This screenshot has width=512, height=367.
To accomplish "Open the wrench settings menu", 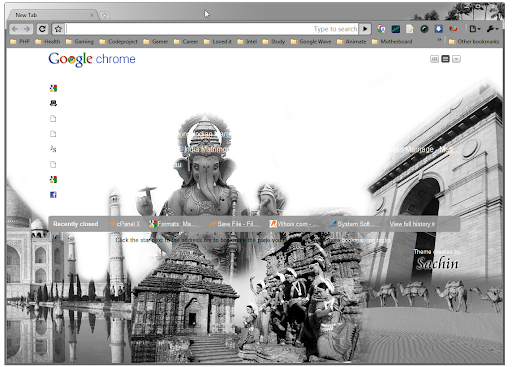I will pyautogui.click(x=492, y=29).
